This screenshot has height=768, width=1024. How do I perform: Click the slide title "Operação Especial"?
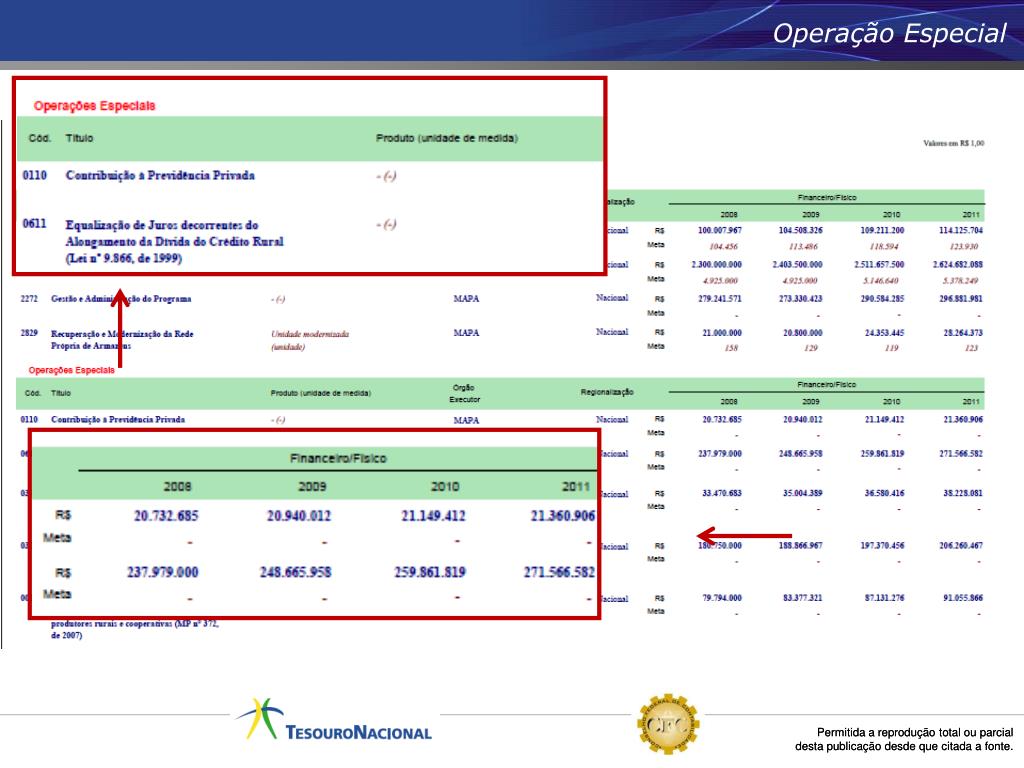(x=889, y=33)
